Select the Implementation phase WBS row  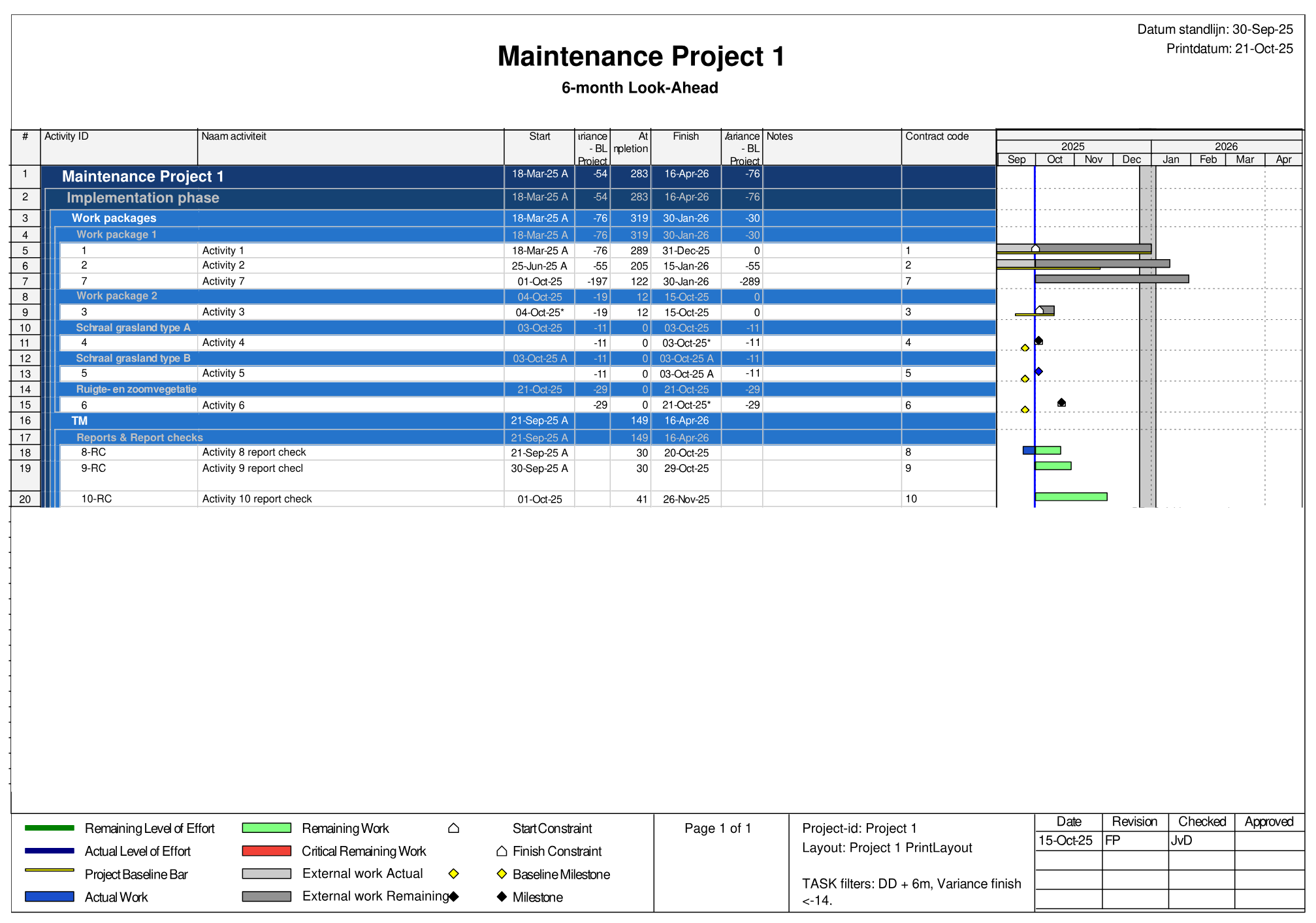pos(143,198)
